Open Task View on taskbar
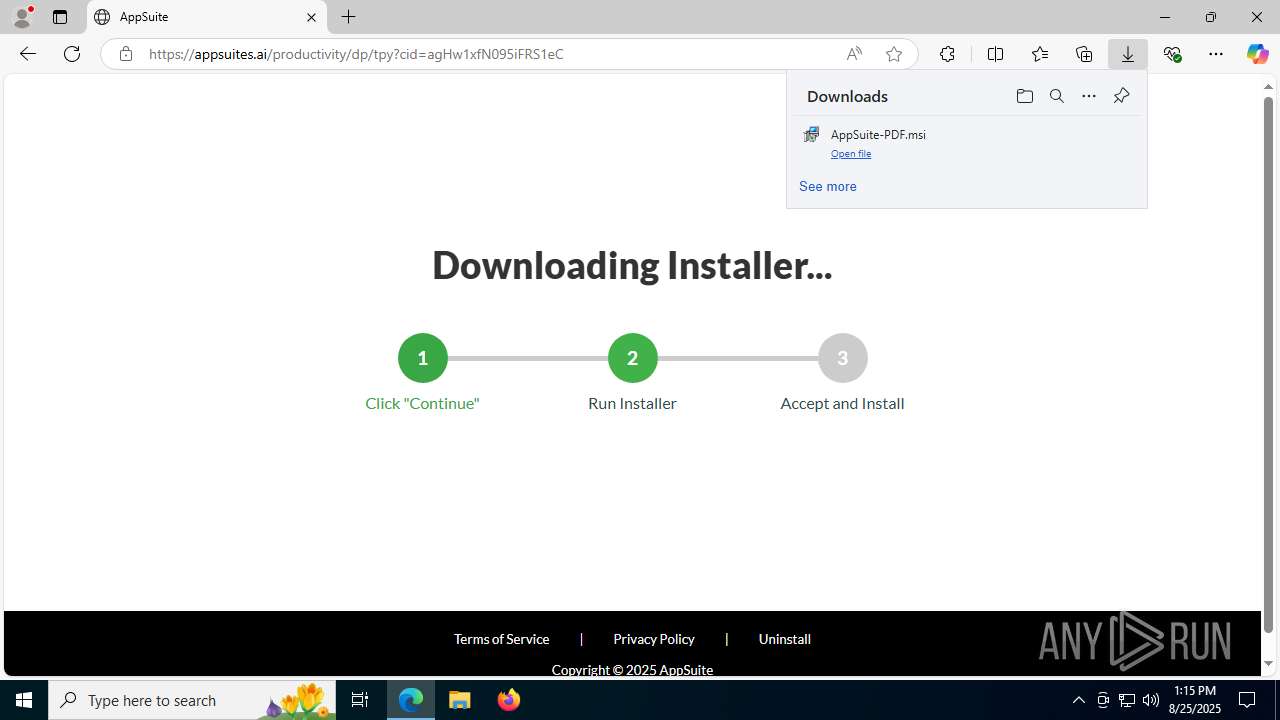The image size is (1280, 720). coord(360,700)
